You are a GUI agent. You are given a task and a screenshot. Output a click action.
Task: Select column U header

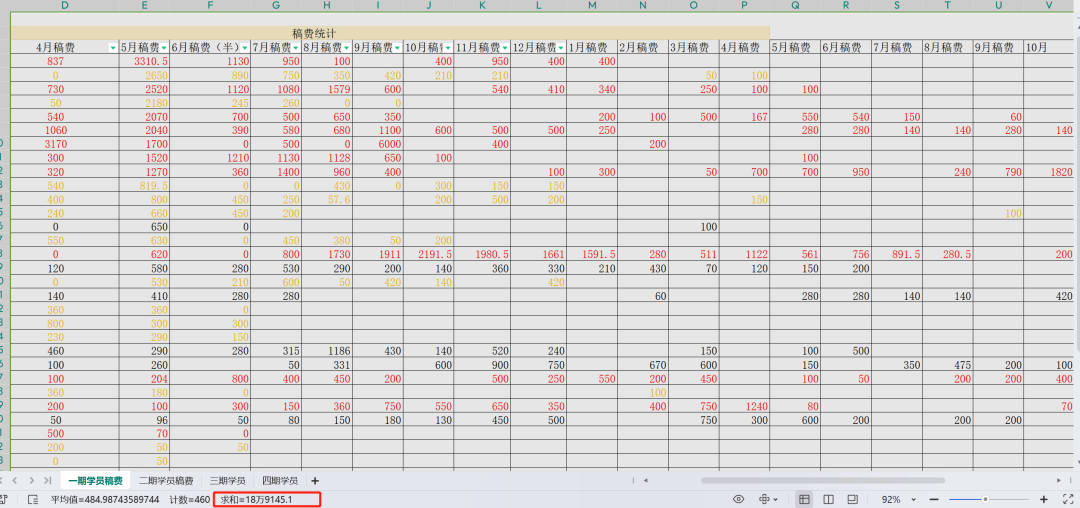[x=999, y=6]
